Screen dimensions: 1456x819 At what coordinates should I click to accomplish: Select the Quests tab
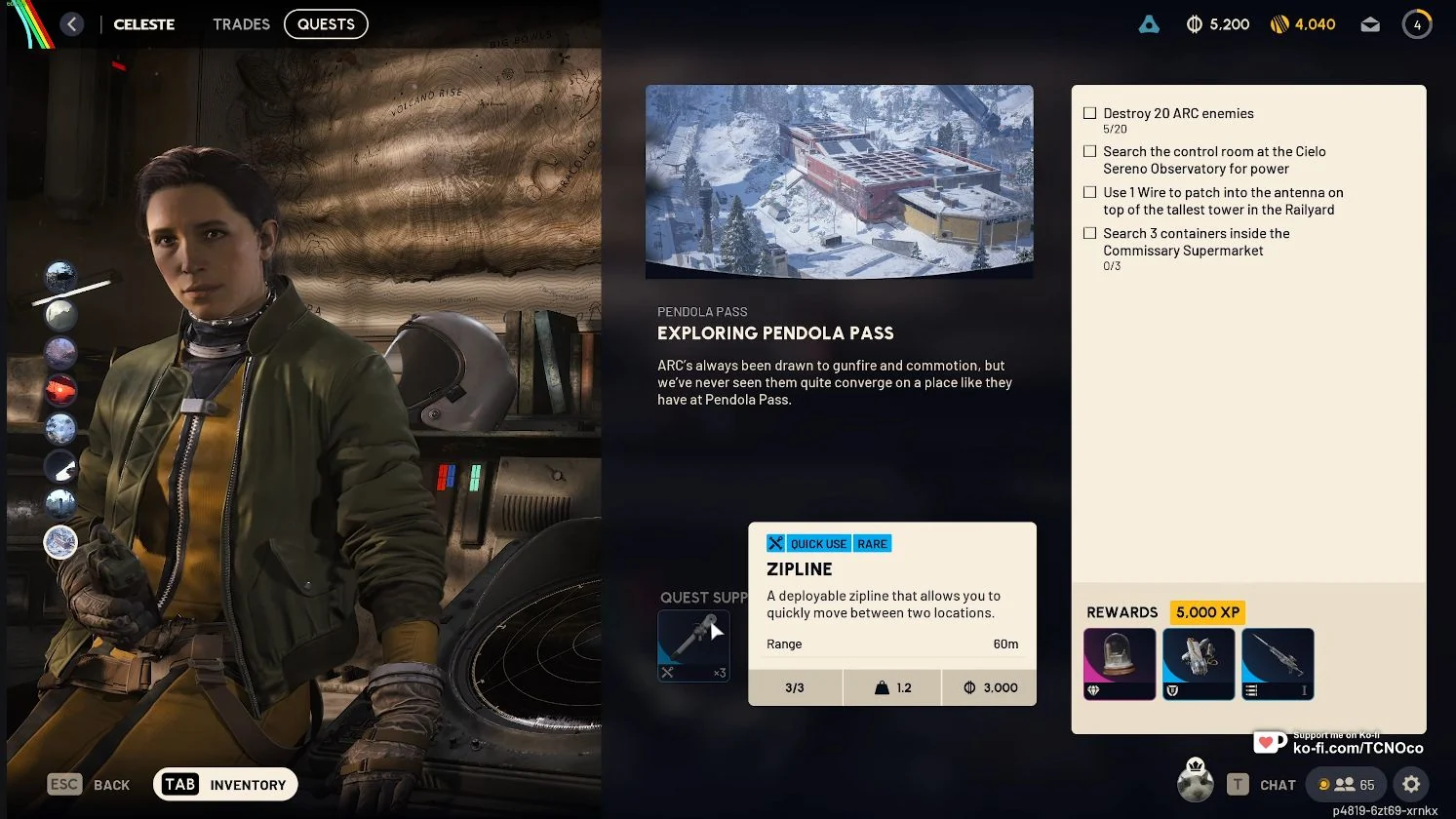pyautogui.click(x=326, y=24)
